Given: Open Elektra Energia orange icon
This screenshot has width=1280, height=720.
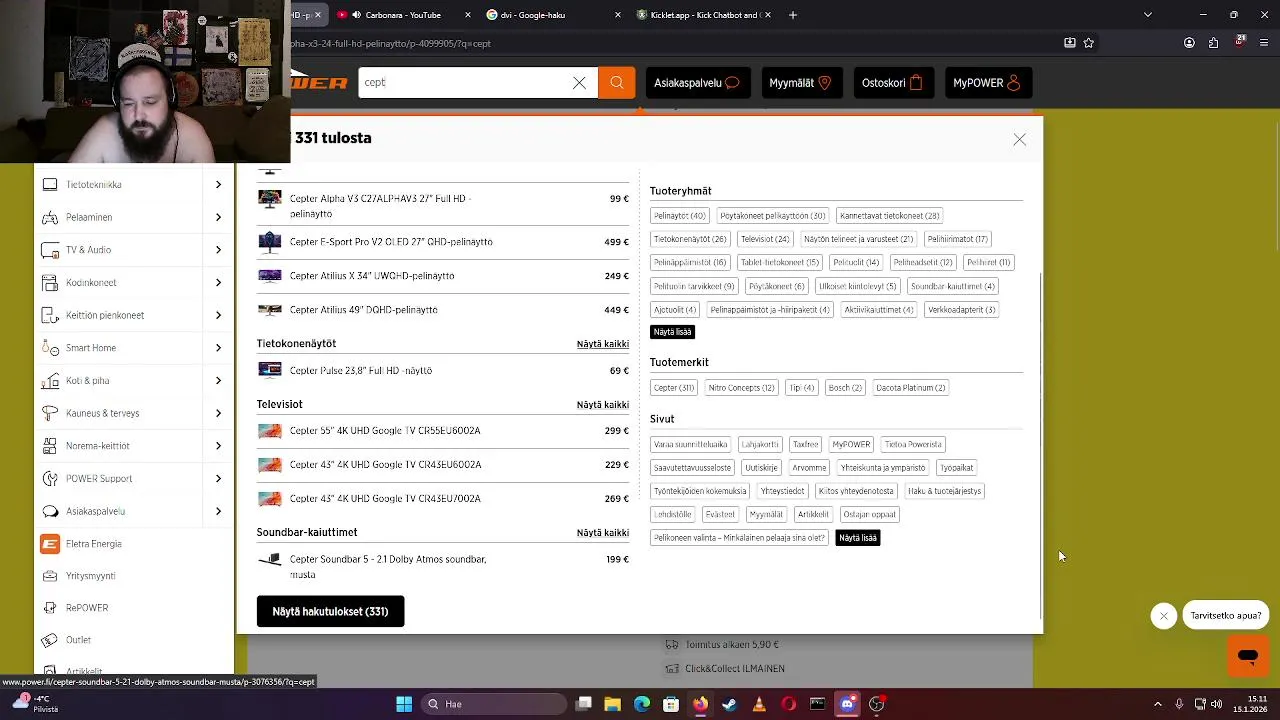Looking at the screenshot, I should click(x=50, y=544).
